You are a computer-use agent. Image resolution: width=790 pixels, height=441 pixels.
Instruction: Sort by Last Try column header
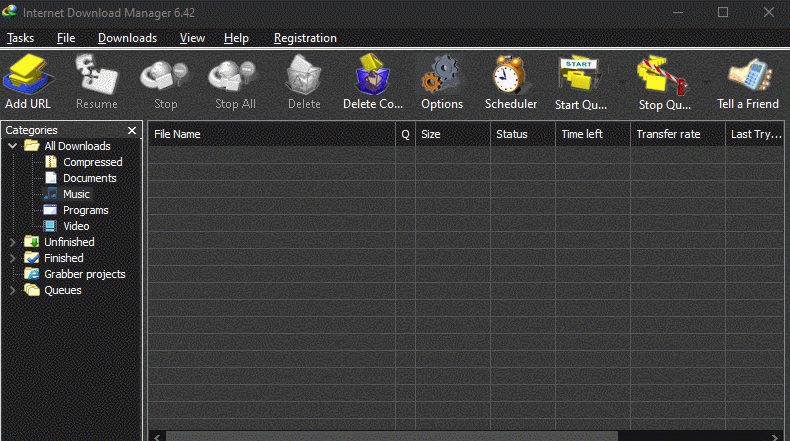755,134
